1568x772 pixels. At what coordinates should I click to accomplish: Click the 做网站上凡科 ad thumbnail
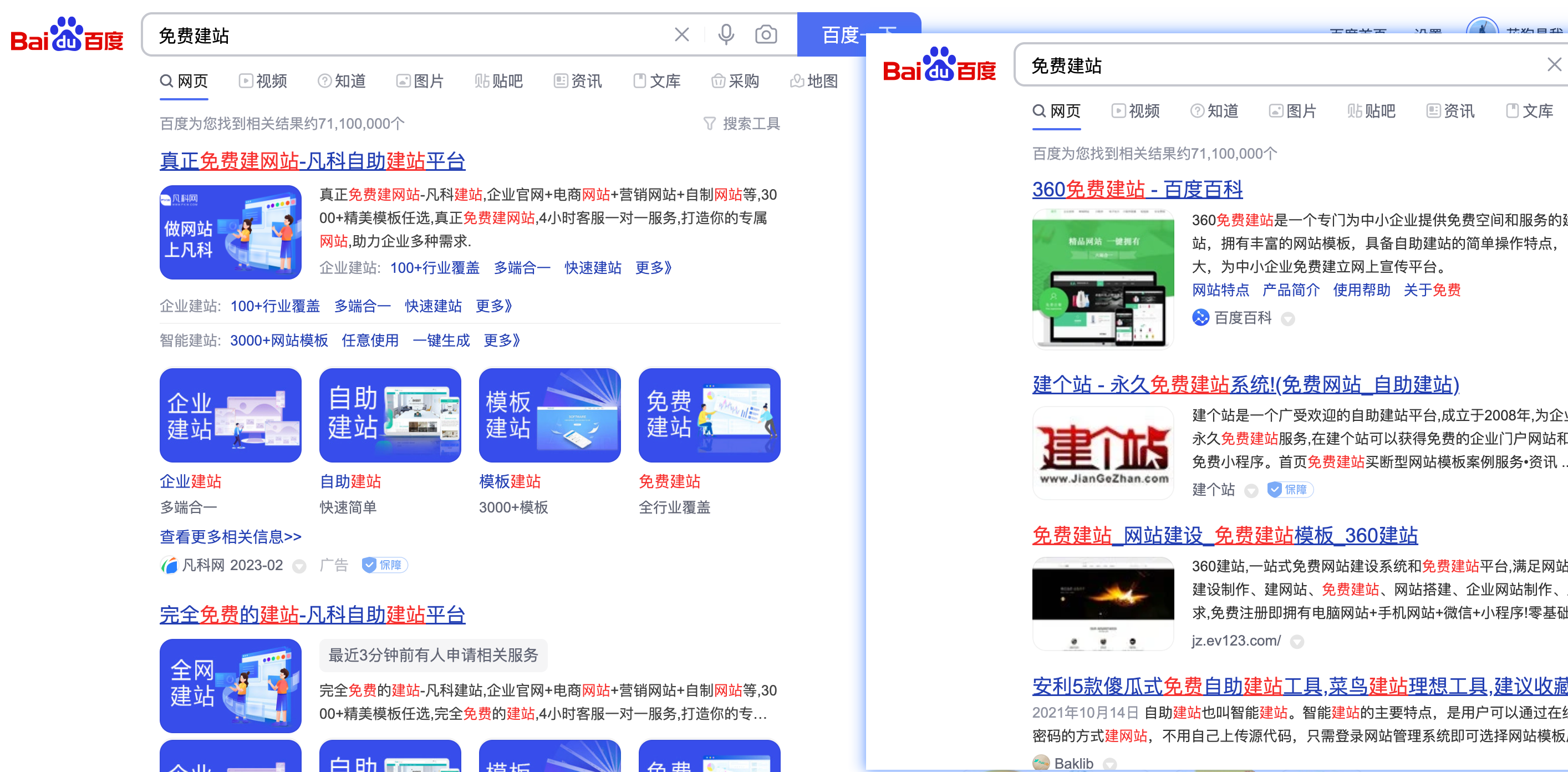(x=230, y=232)
